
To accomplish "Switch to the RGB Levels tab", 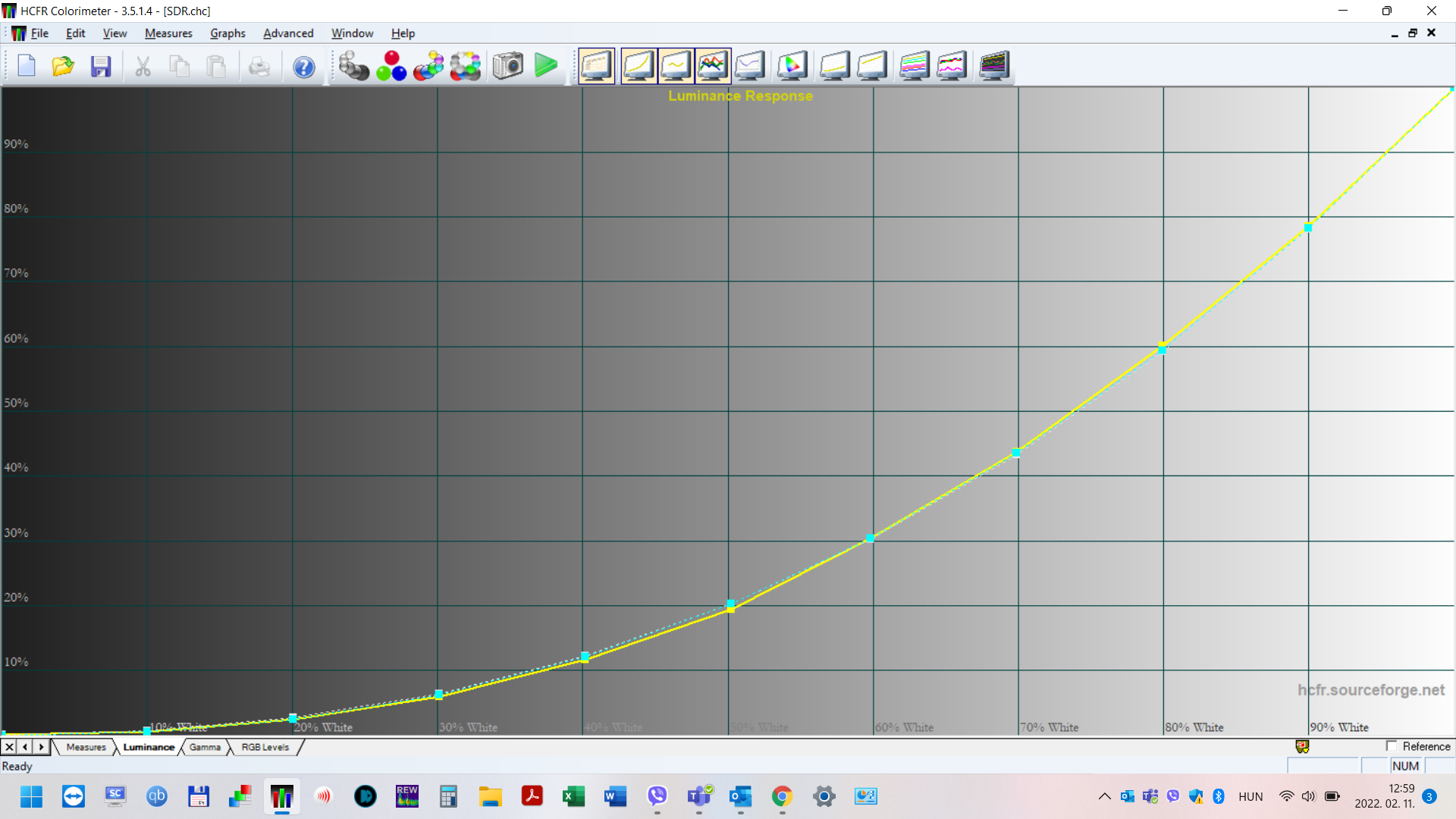I will (264, 747).
